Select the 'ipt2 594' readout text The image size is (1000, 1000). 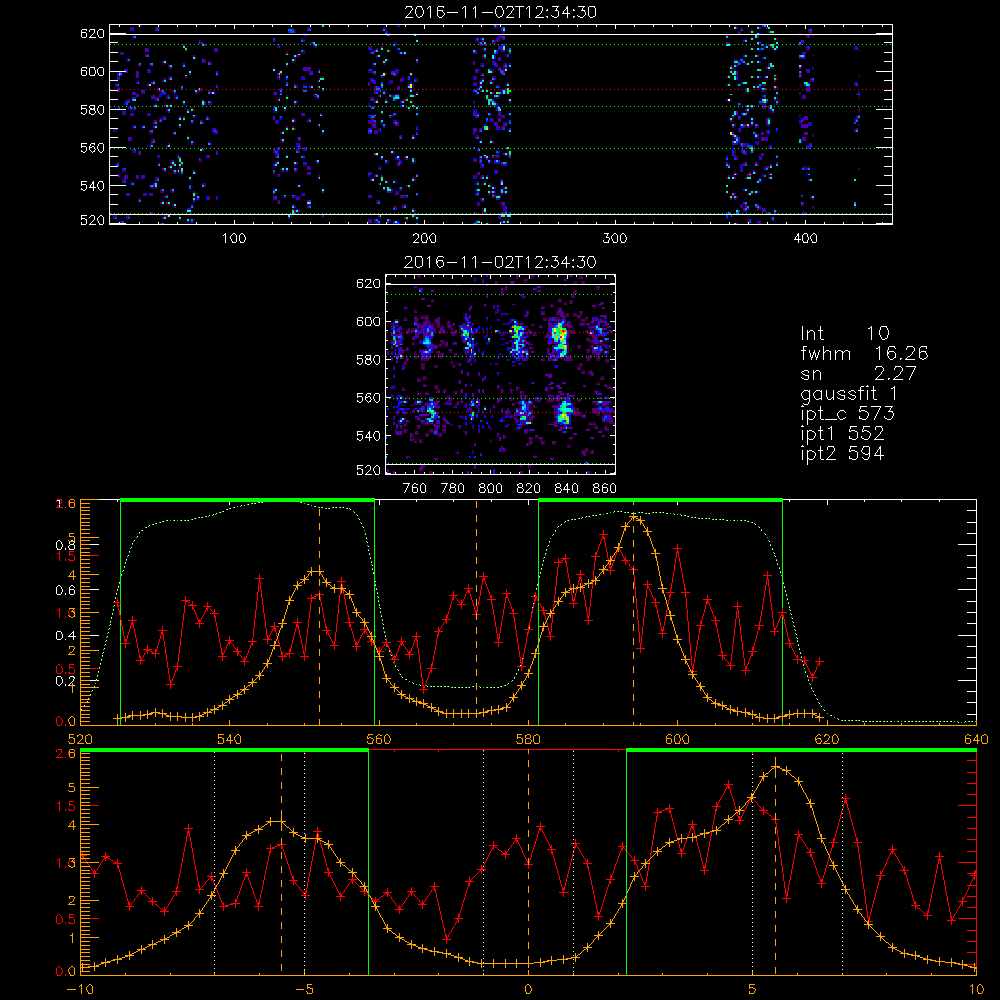click(842, 453)
